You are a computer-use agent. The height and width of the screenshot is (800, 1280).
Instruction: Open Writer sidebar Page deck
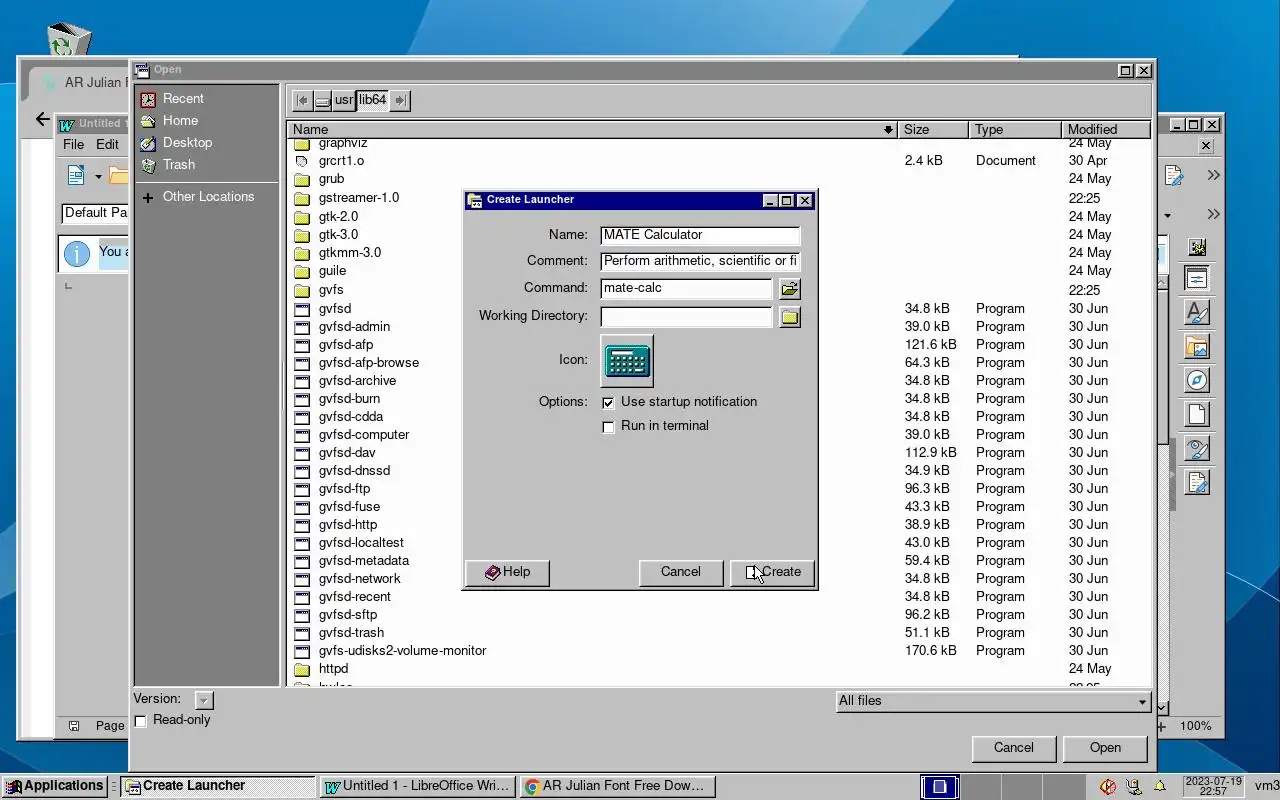point(1197,414)
